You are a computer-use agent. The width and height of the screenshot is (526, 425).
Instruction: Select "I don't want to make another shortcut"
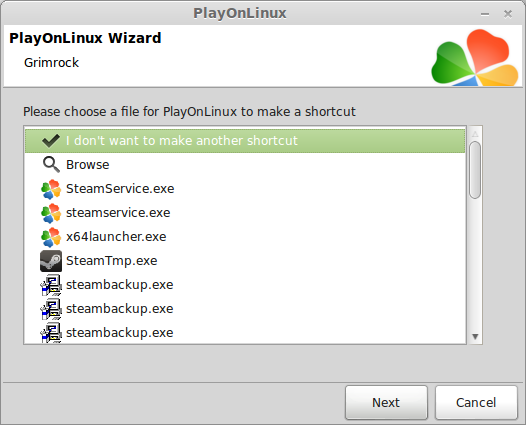click(245, 141)
